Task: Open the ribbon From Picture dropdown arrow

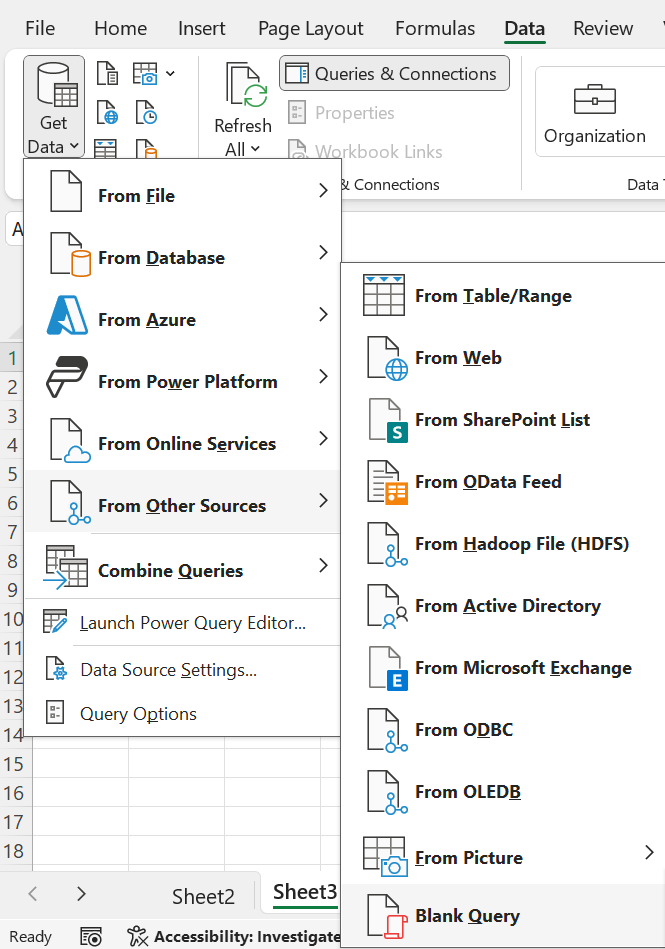Action: click(171, 73)
